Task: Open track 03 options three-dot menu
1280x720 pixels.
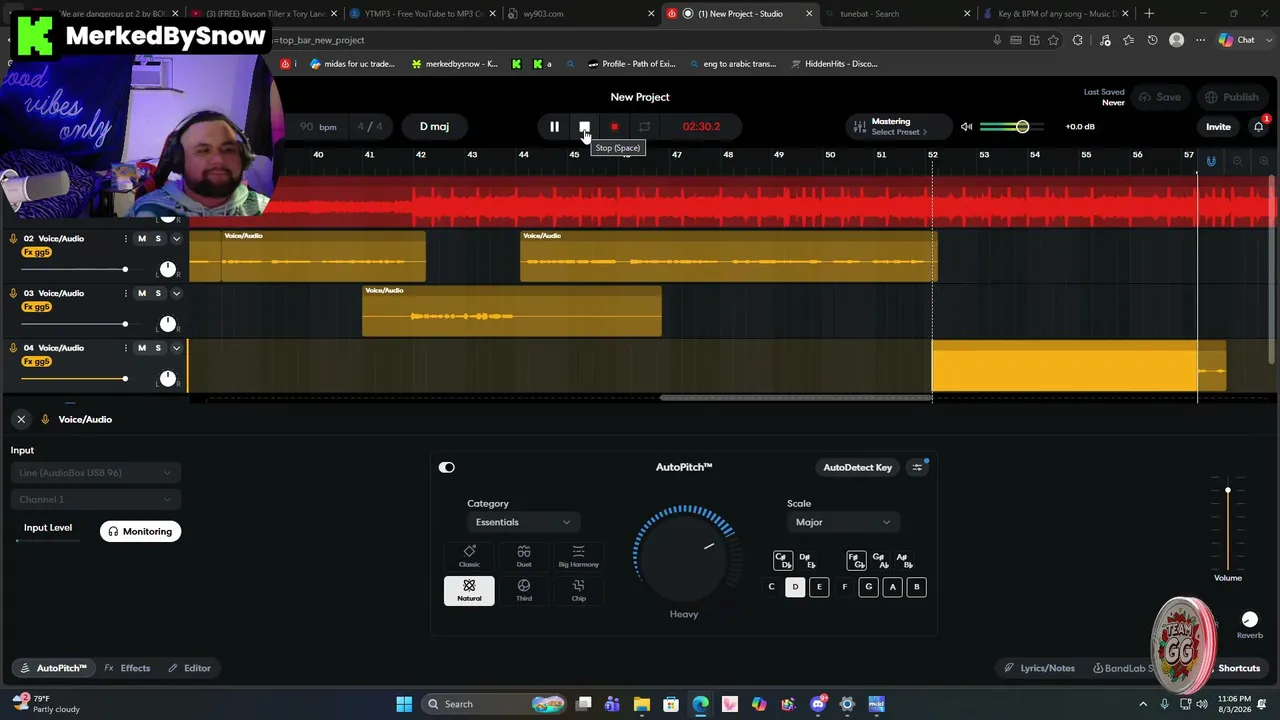Action: tap(125, 293)
